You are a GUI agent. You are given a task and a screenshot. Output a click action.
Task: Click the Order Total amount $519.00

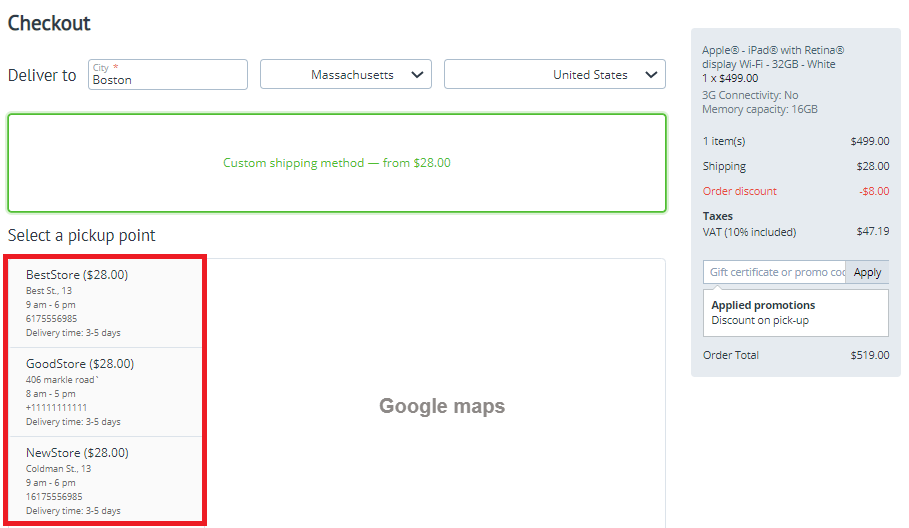click(870, 355)
